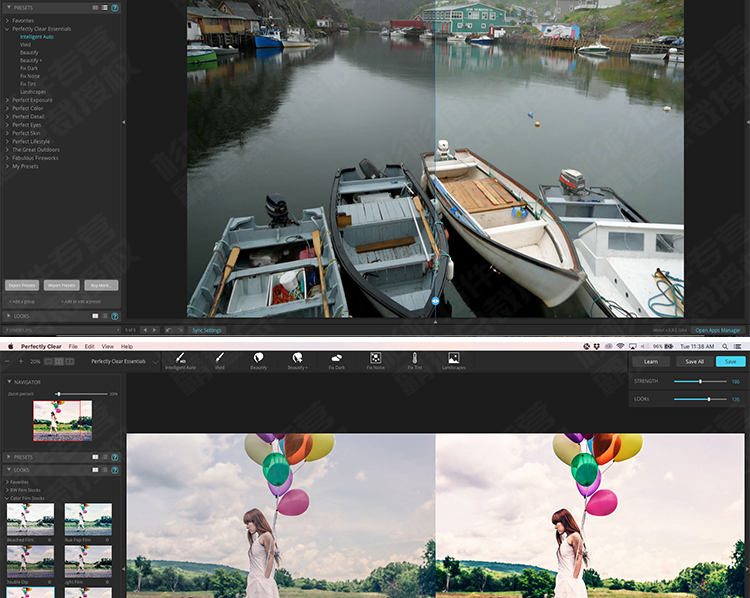The image size is (750, 598).
Task: Open Perfectly Clear Essentials preset dropdown
Action: (x=124, y=362)
